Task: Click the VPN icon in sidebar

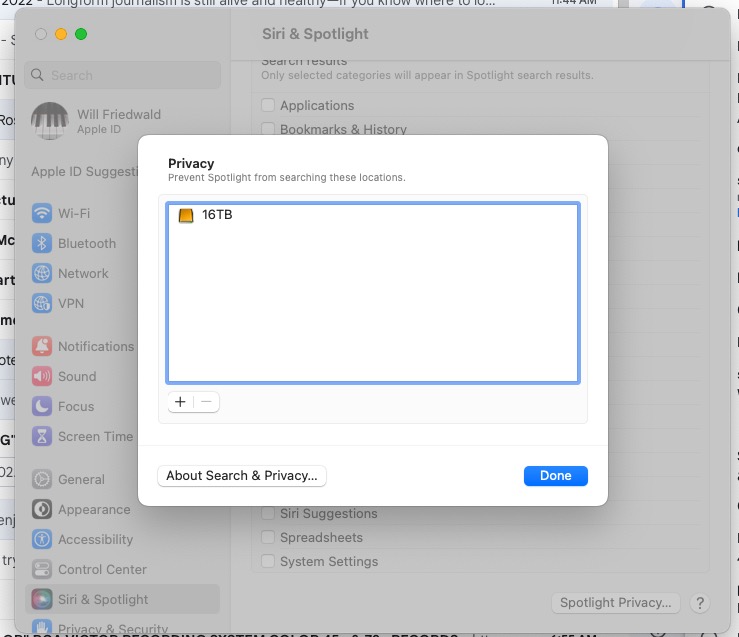Action: [x=42, y=303]
